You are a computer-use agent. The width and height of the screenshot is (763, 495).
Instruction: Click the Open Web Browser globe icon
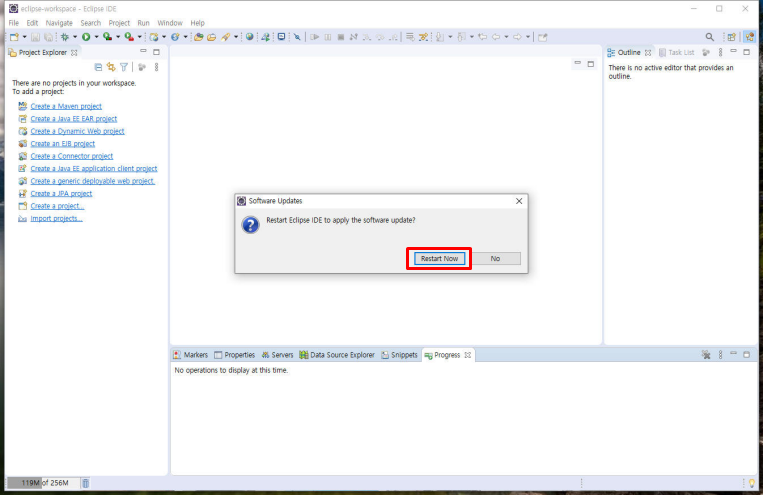click(250, 37)
